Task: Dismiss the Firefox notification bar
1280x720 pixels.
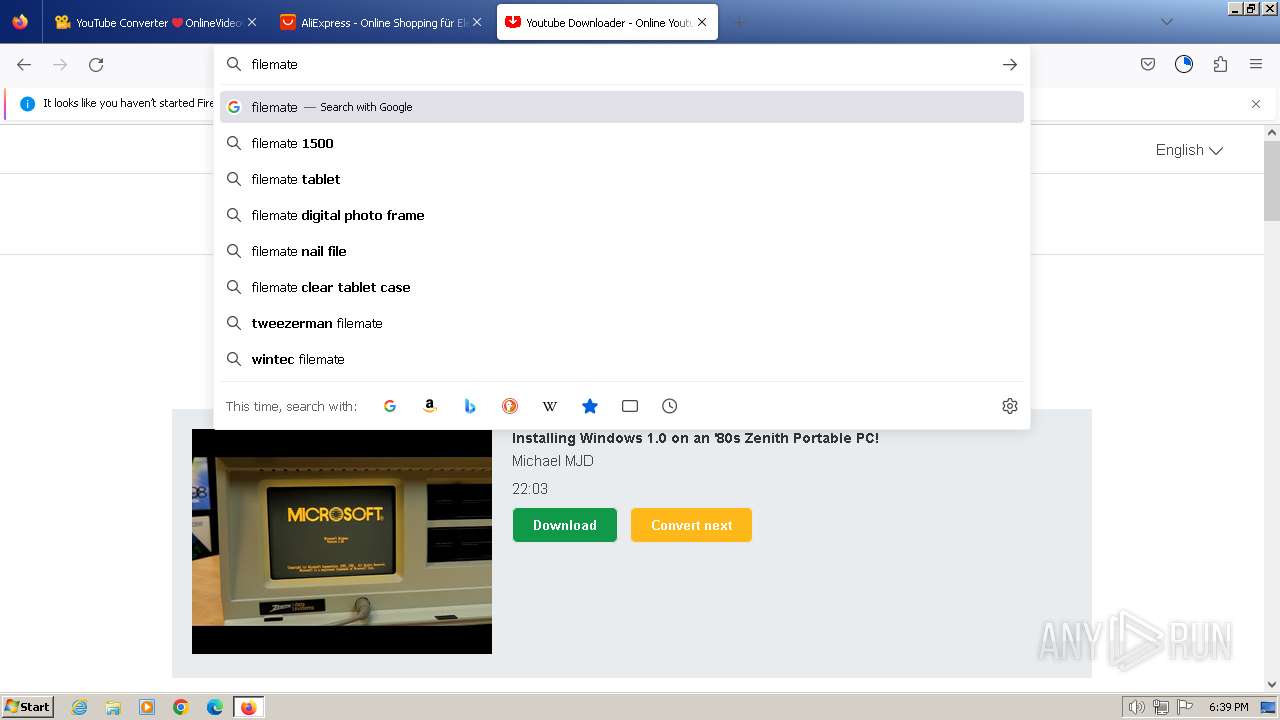Action: [x=1256, y=104]
